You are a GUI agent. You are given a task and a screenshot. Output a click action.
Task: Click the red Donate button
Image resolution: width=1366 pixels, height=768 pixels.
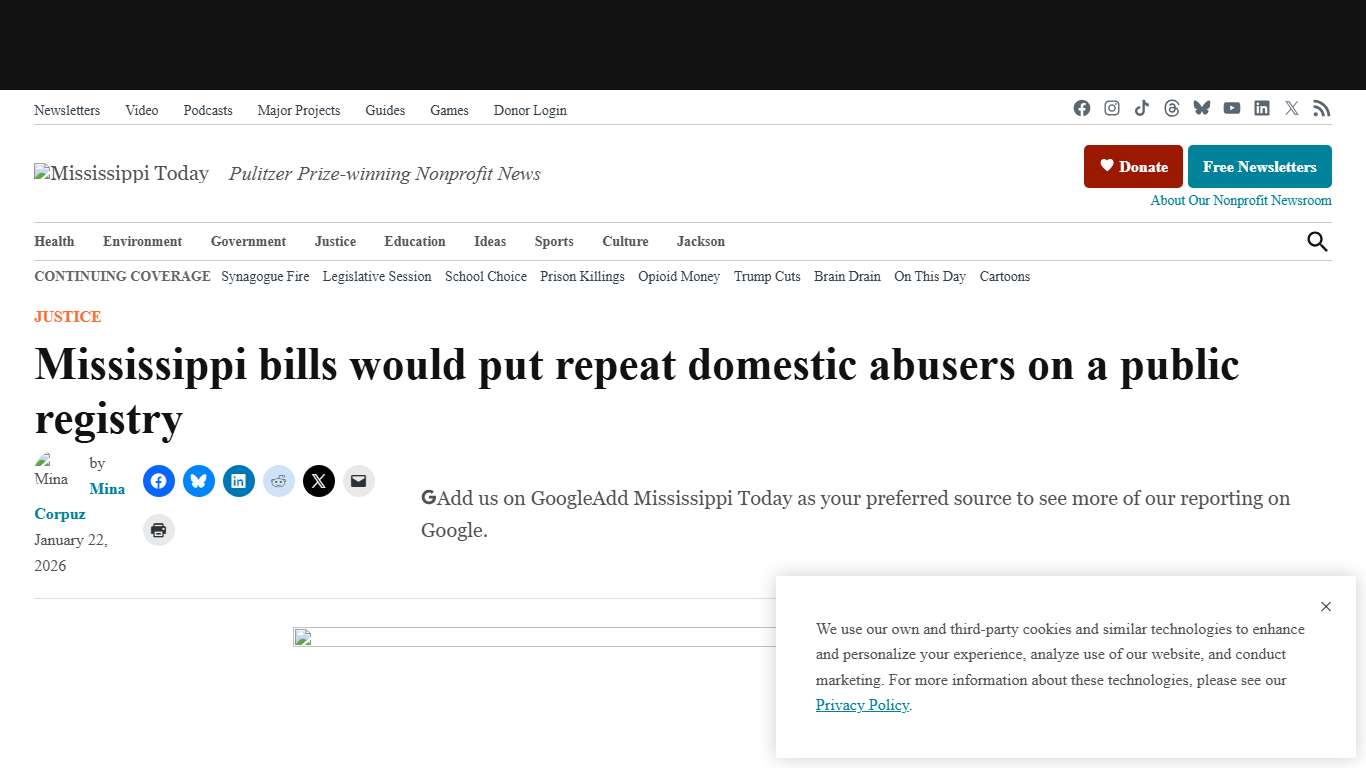coord(1133,166)
